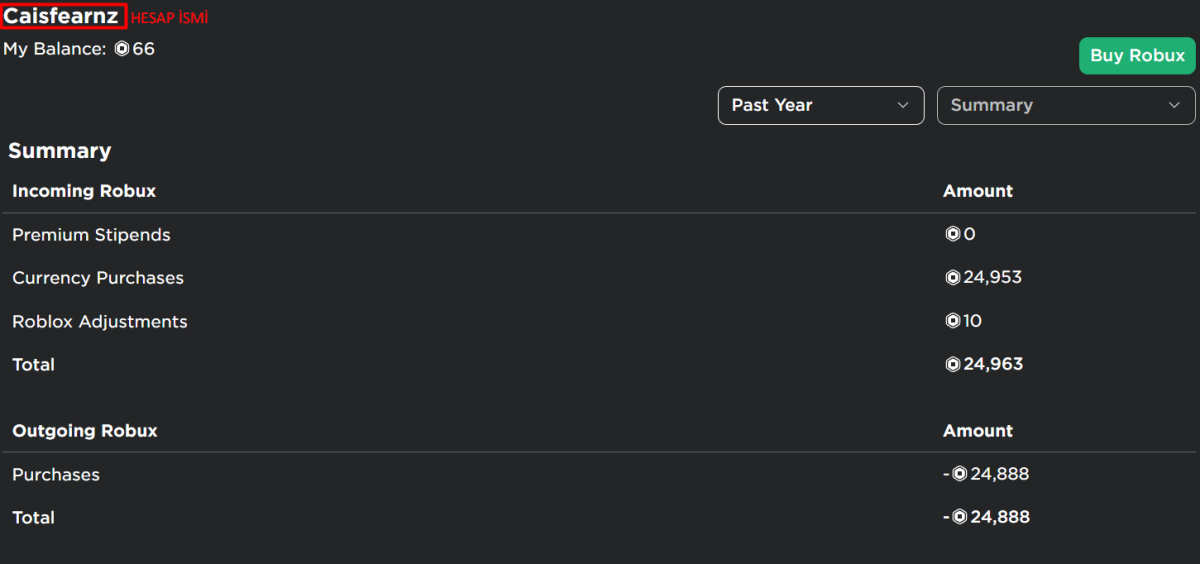Click the Robux icon in the Outgoing Total row
The height and width of the screenshot is (564, 1200).
(960, 517)
